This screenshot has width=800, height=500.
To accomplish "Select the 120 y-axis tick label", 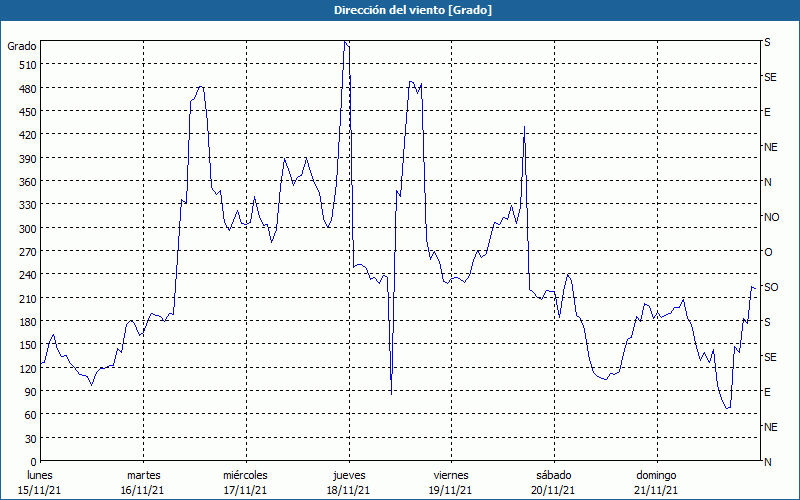I will click(x=28, y=369).
